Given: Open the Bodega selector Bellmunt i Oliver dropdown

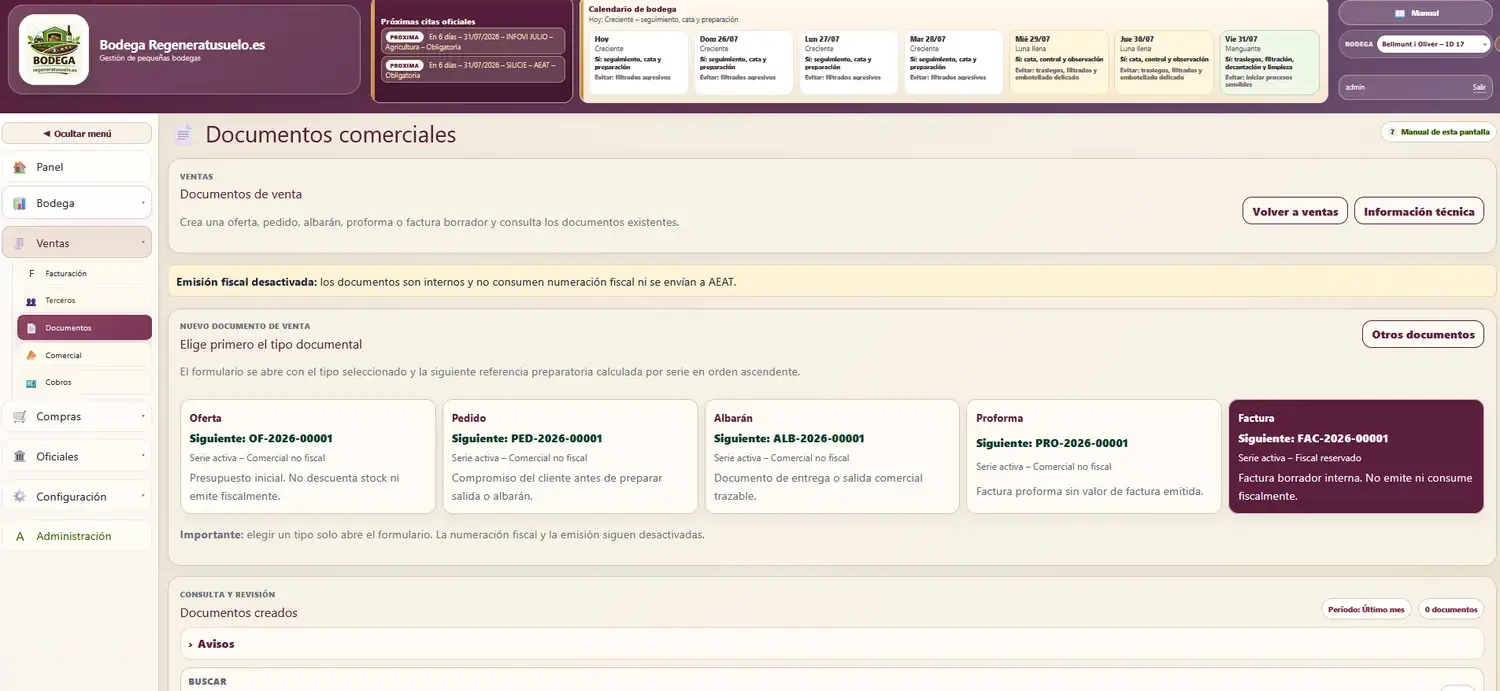Looking at the screenshot, I should pos(1434,44).
